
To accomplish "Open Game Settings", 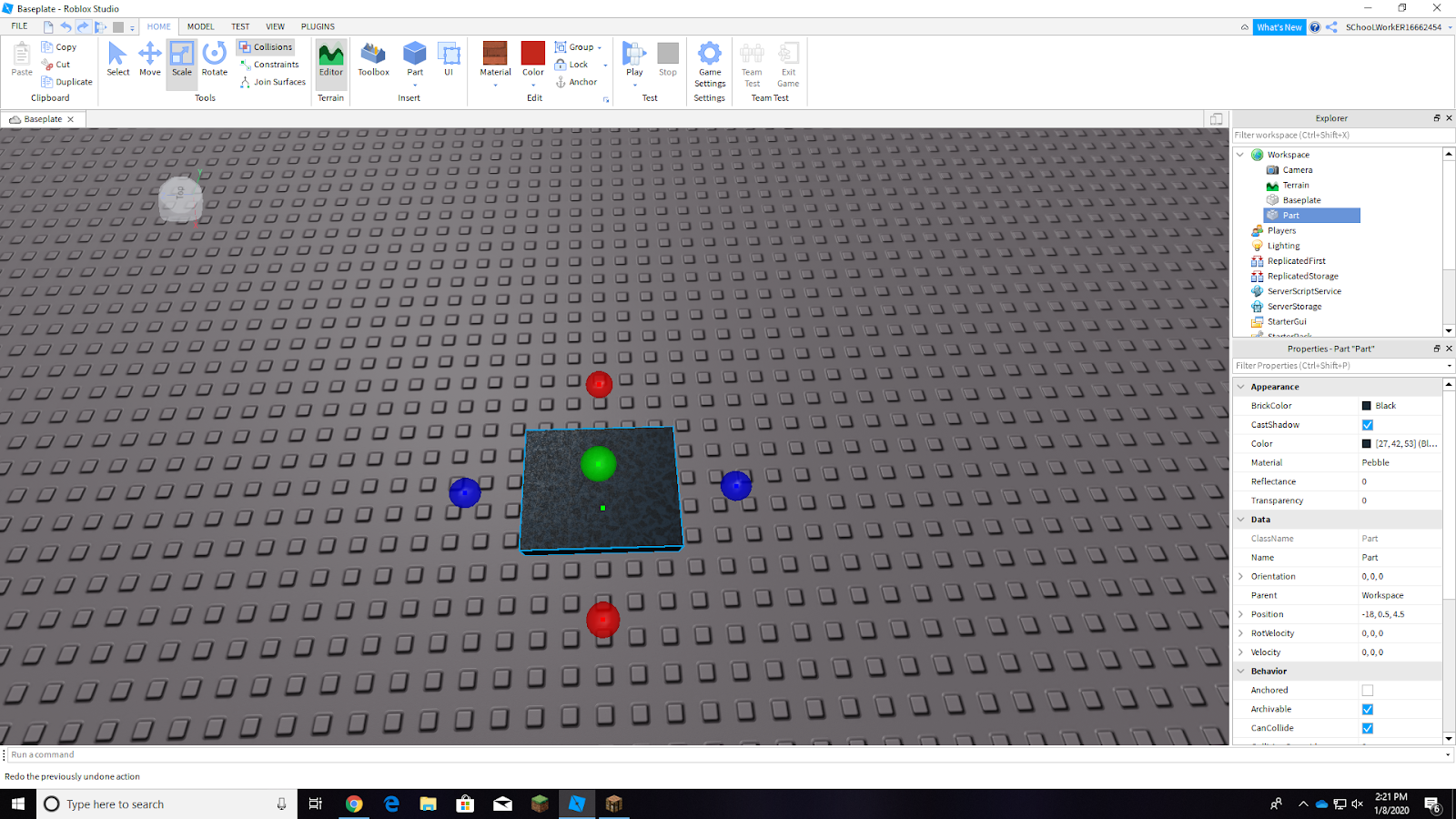I will pos(710,64).
